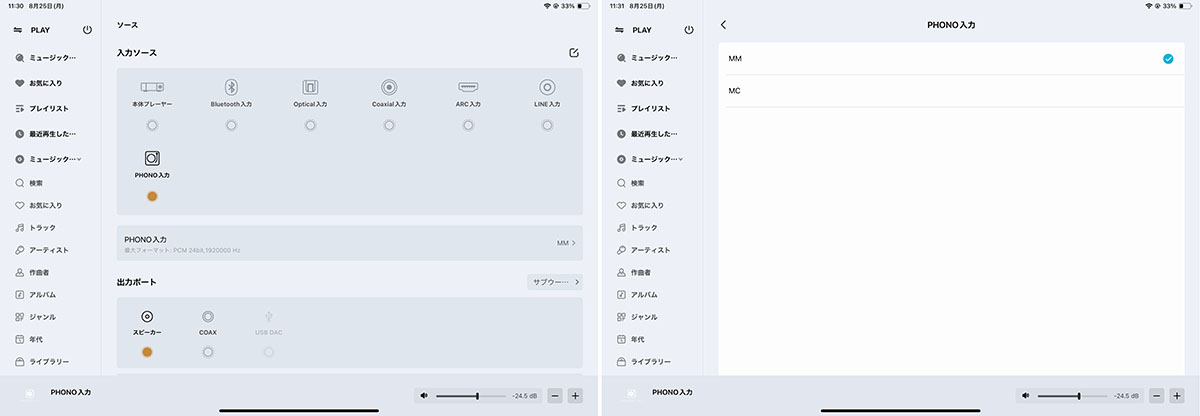Adjust the volume slider on right screen

pos(1072,396)
